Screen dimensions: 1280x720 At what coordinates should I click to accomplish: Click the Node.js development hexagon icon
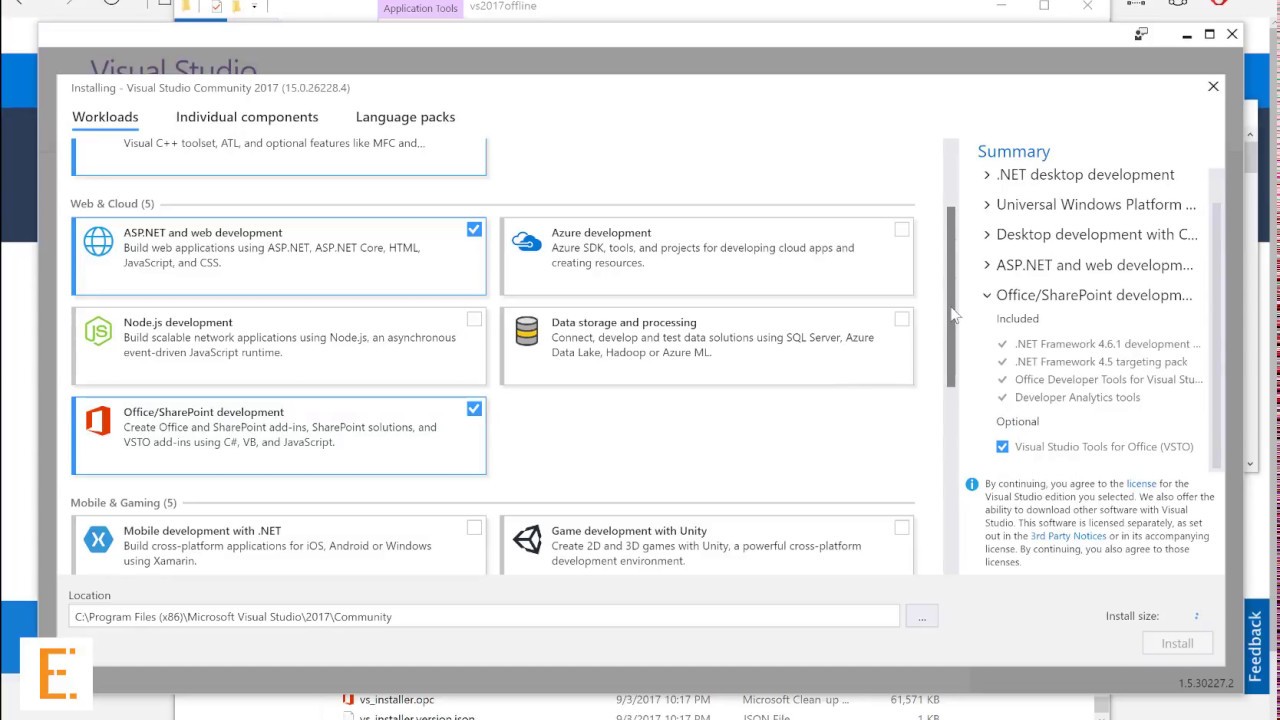tap(98, 331)
